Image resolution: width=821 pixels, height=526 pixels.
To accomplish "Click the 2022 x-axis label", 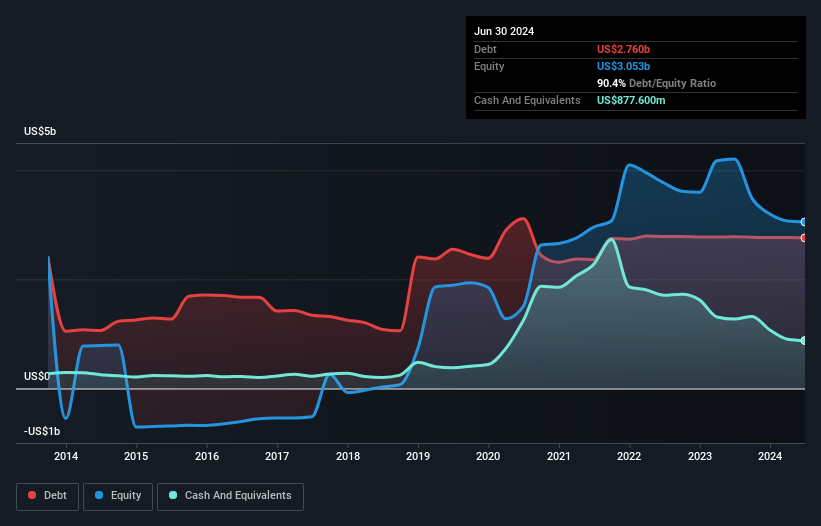I will (x=629, y=456).
